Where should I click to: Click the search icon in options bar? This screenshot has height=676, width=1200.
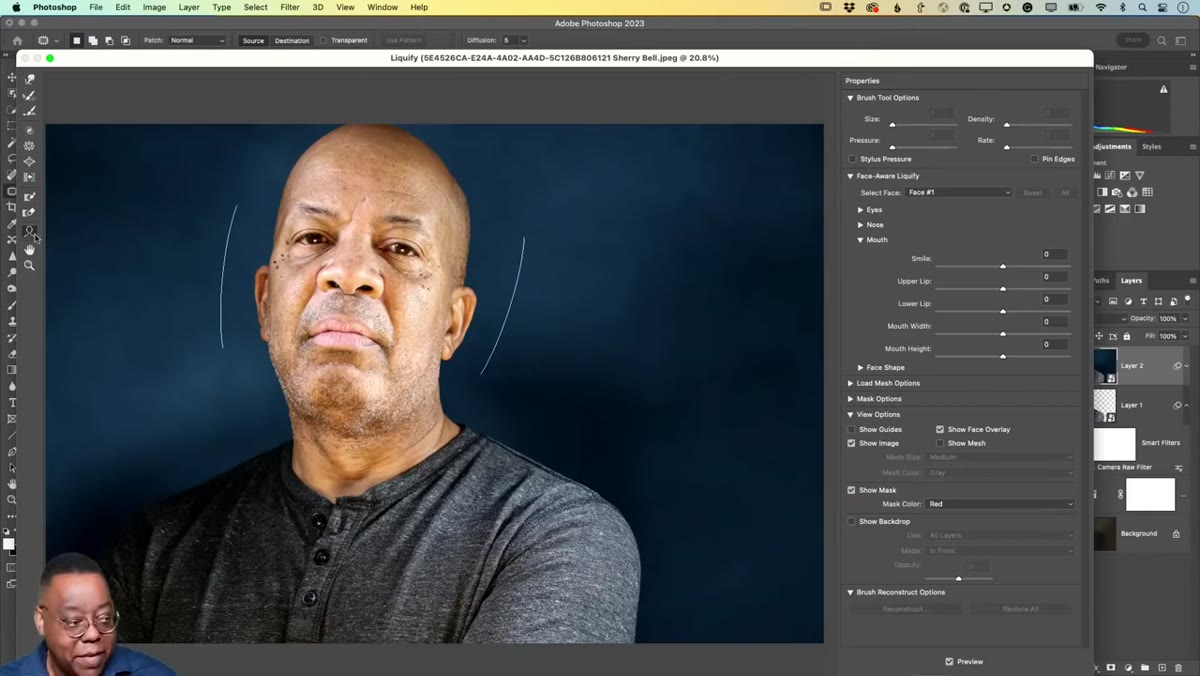[1162, 41]
